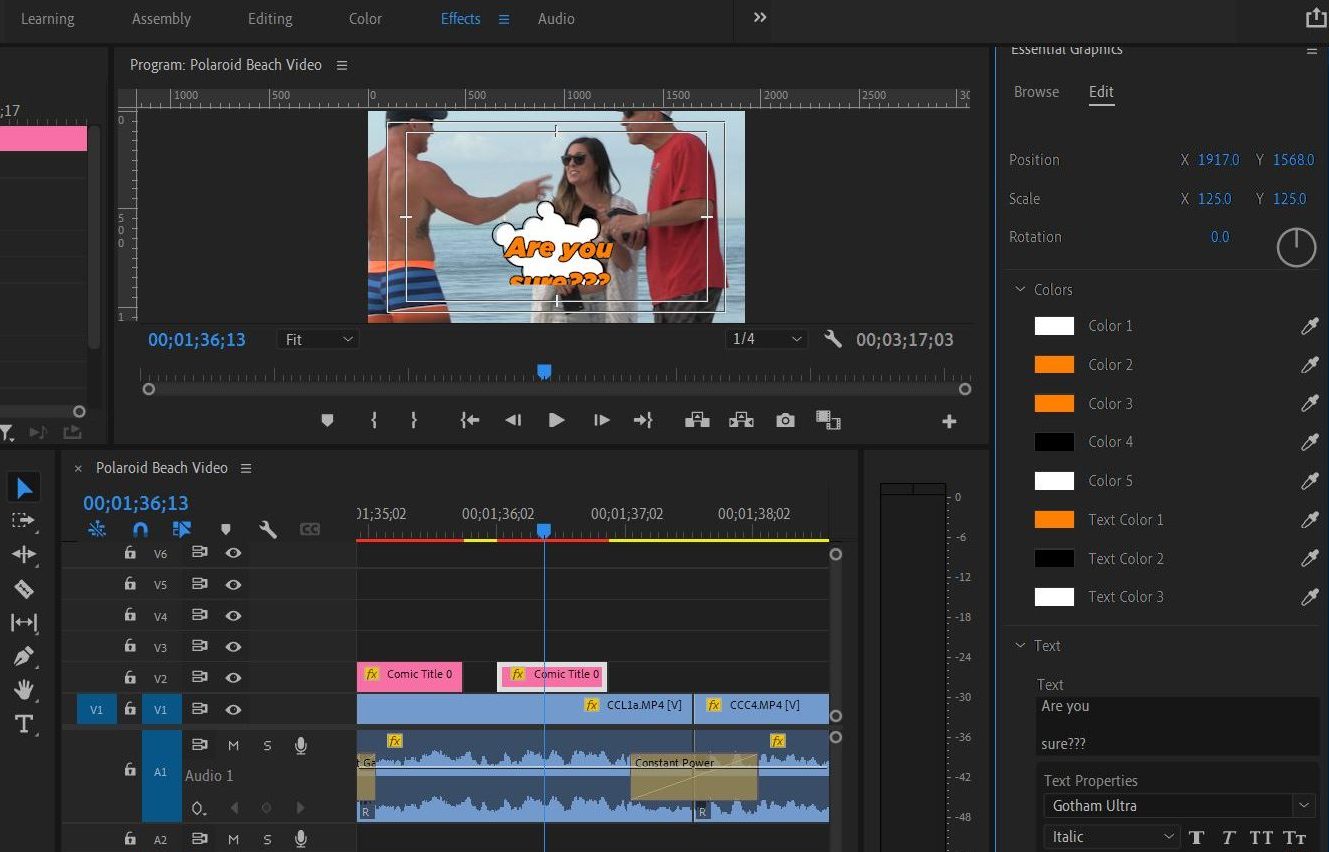The image size is (1329, 852).
Task: Open the Browse tab in Essential Graphics
Action: click(1036, 92)
